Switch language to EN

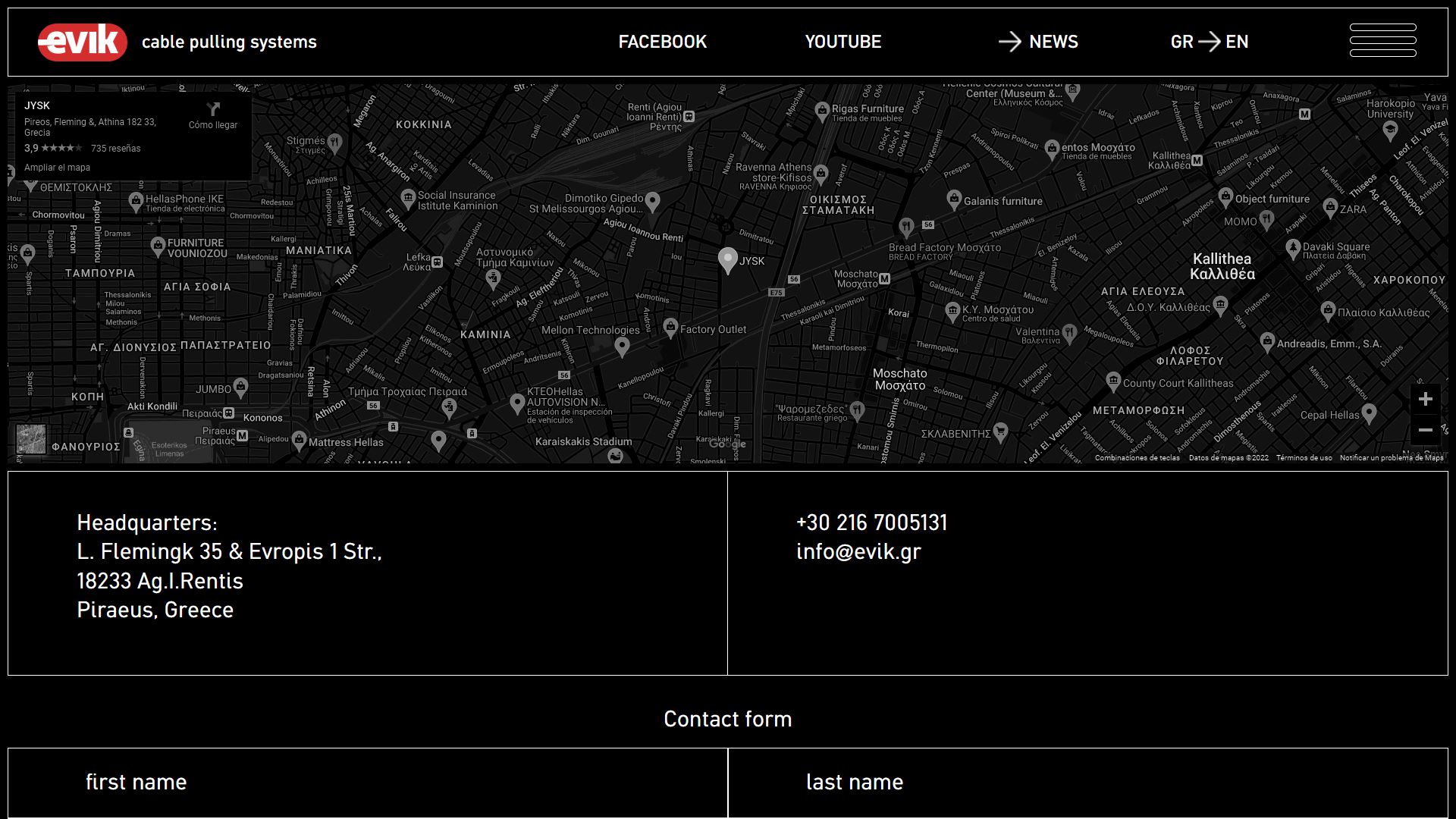[1237, 42]
